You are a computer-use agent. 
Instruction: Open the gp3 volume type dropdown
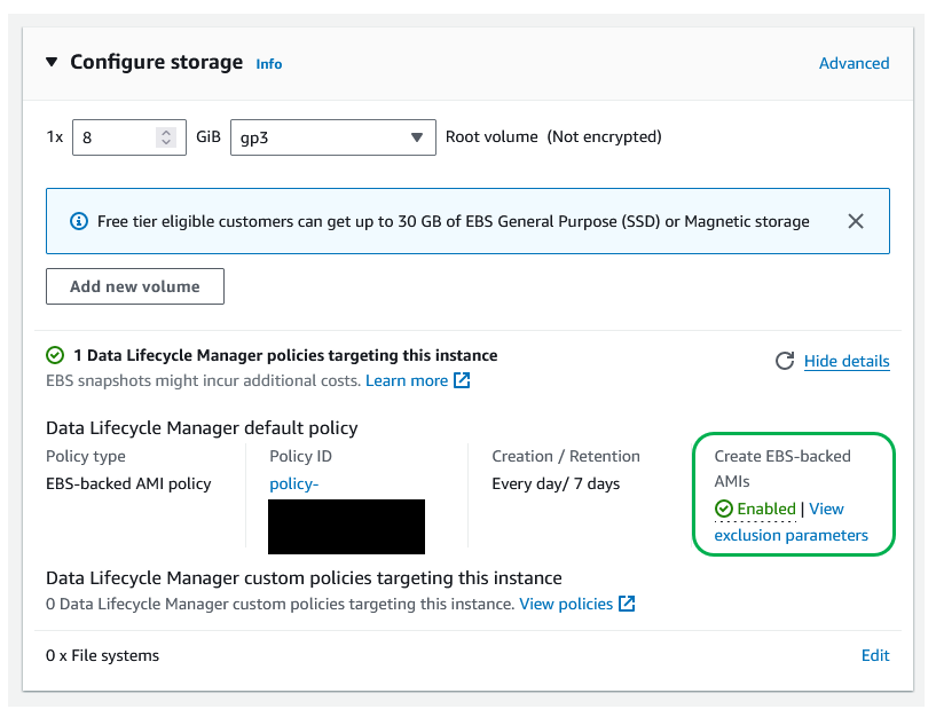tap(332, 137)
